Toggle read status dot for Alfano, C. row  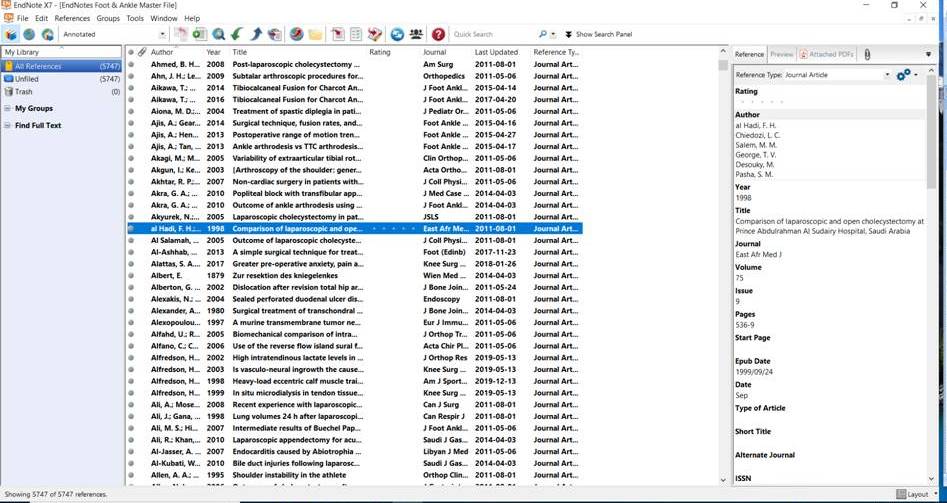(131, 346)
